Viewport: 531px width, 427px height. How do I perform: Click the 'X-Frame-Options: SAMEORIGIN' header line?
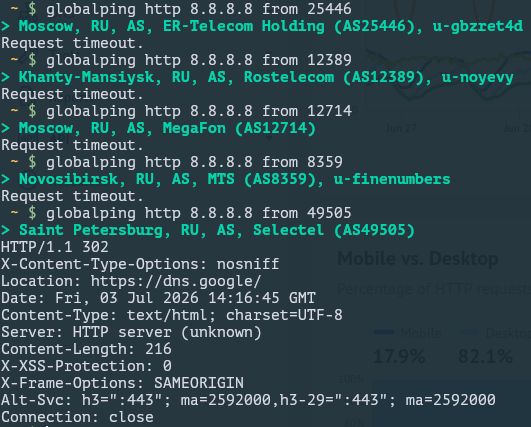(x=122, y=383)
